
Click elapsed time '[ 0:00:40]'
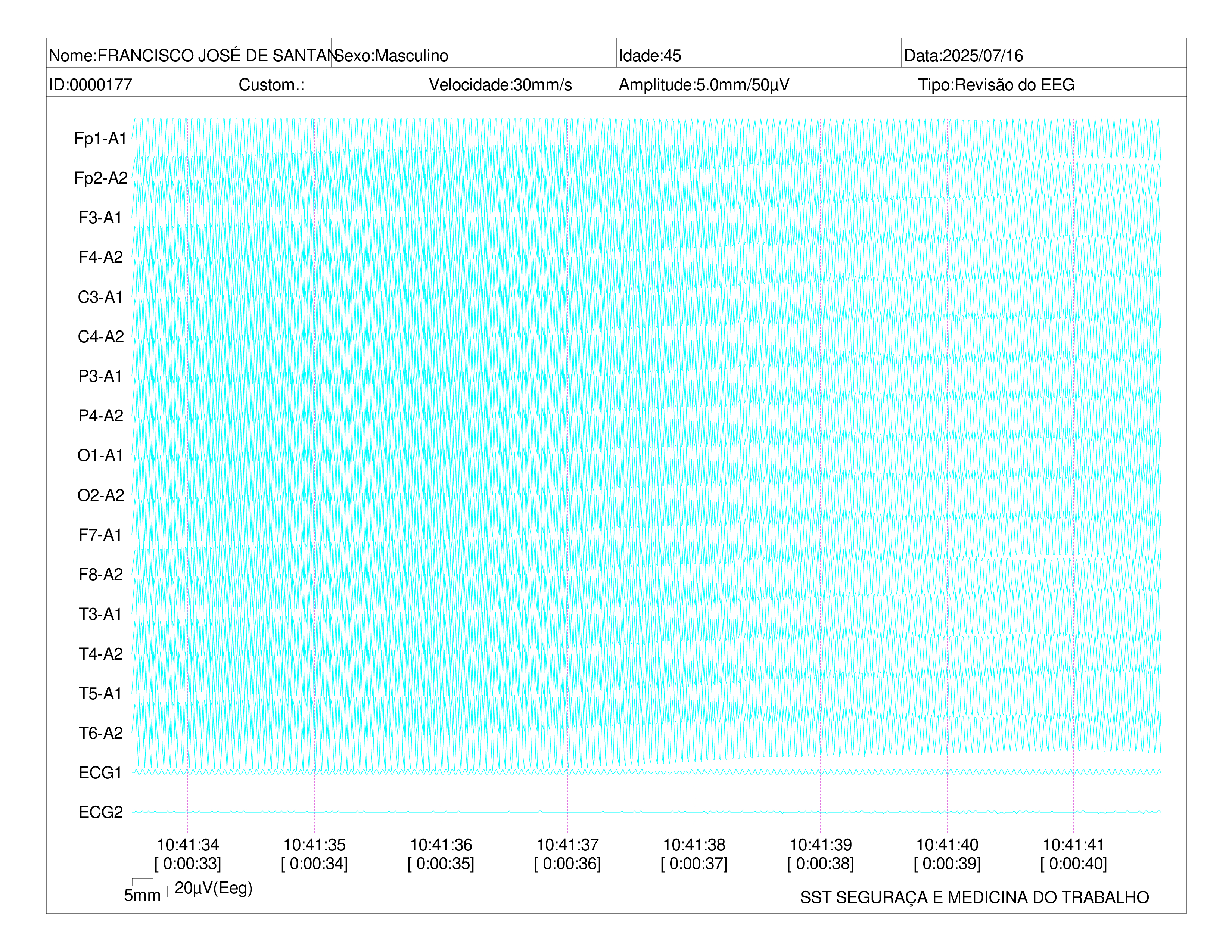click(x=1073, y=864)
